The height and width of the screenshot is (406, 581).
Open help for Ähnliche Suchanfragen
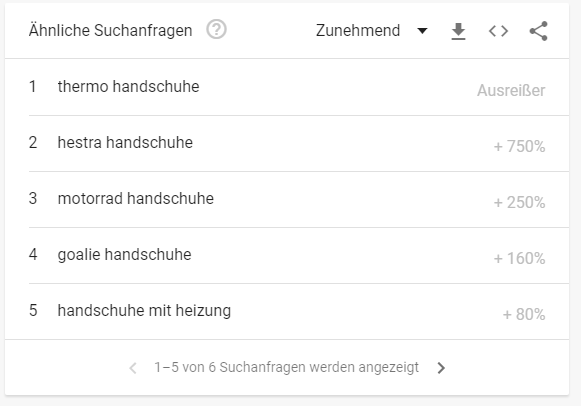click(216, 30)
